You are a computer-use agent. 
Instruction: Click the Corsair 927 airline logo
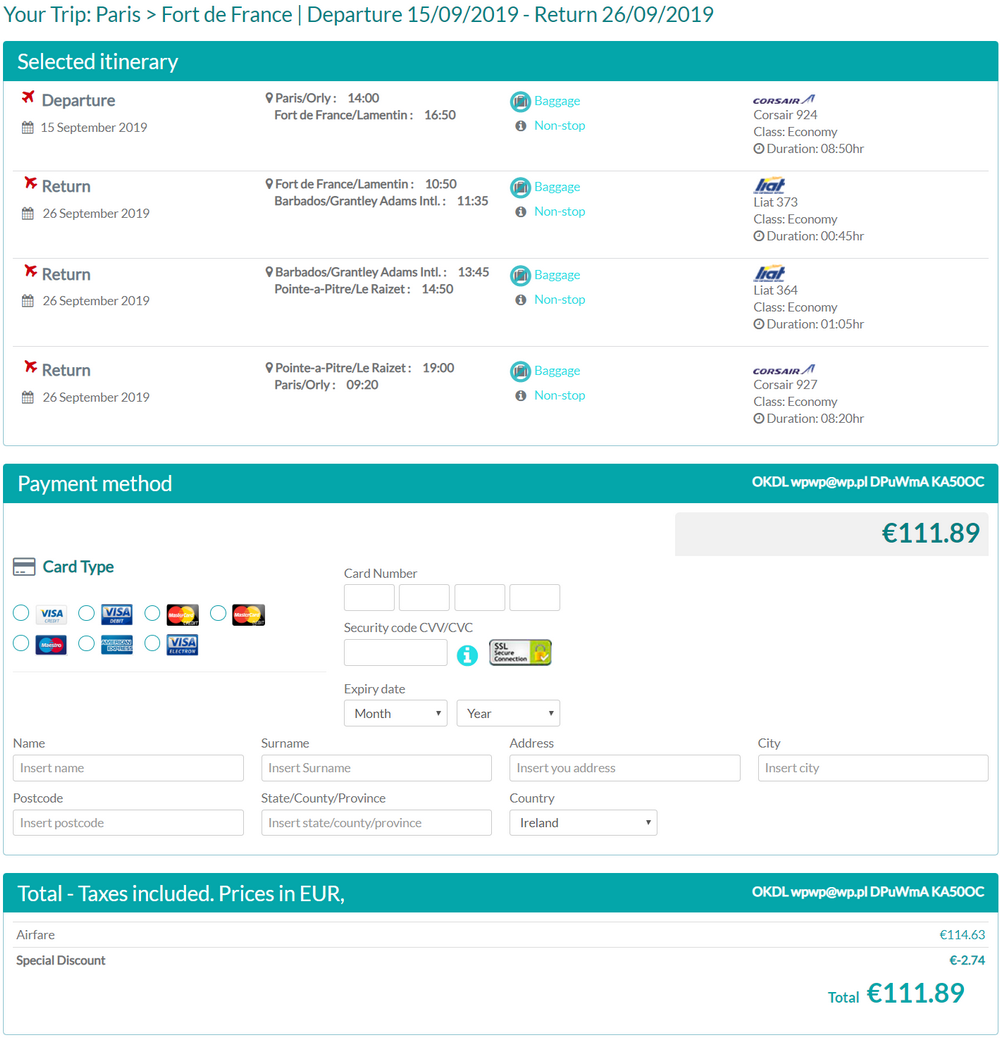[784, 370]
